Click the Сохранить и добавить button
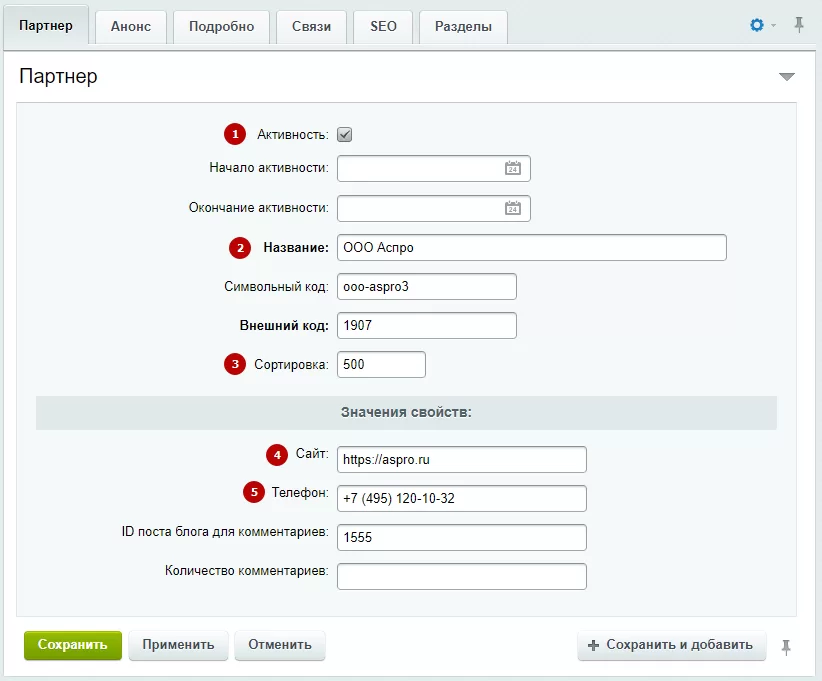This screenshot has width=822, height=681. click(672, 645)
